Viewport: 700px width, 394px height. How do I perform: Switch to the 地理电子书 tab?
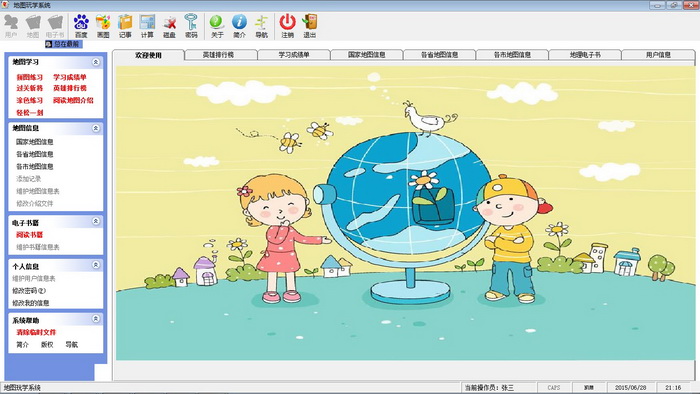tap(585, 55)
